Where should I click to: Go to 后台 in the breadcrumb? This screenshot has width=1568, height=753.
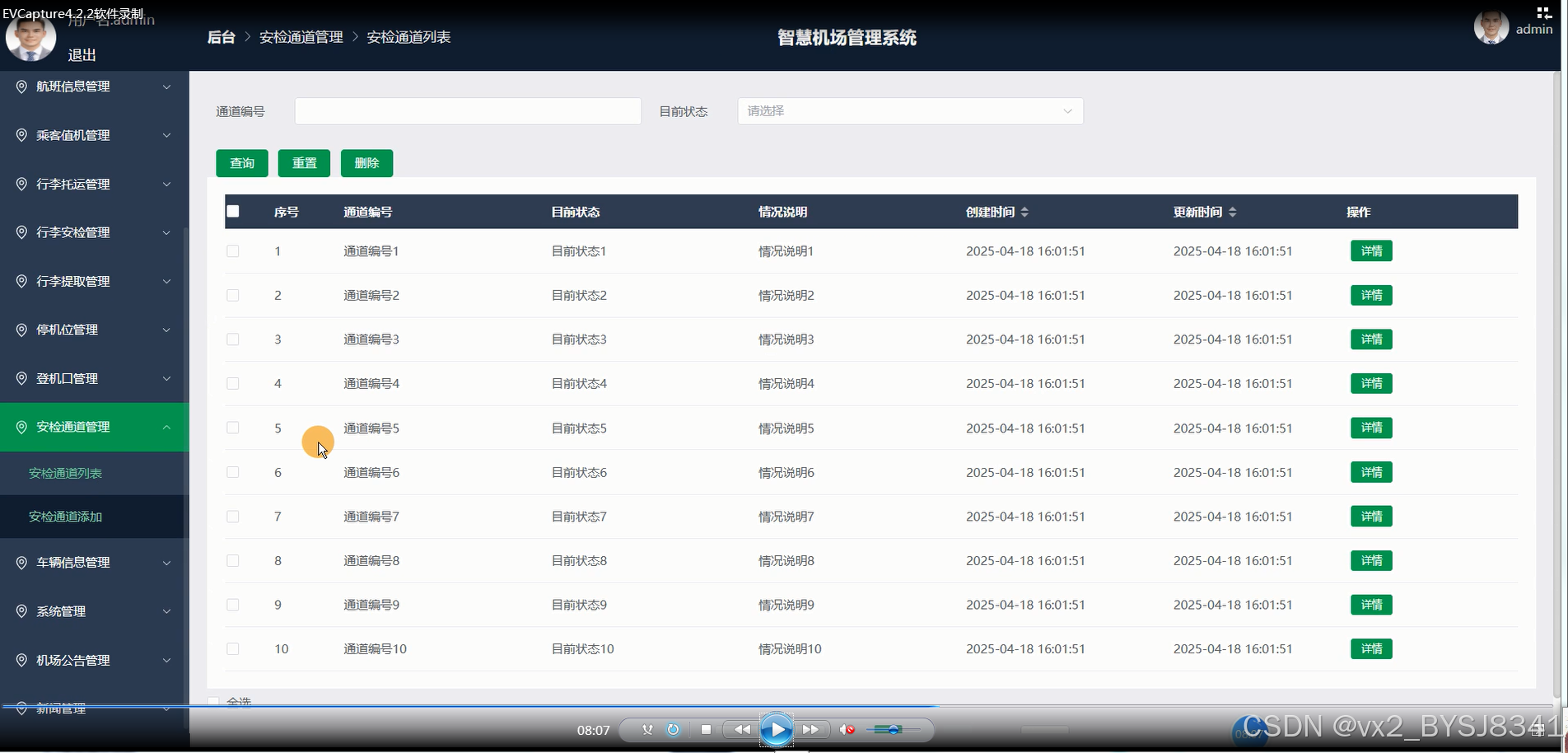click(x=221, y=37)
